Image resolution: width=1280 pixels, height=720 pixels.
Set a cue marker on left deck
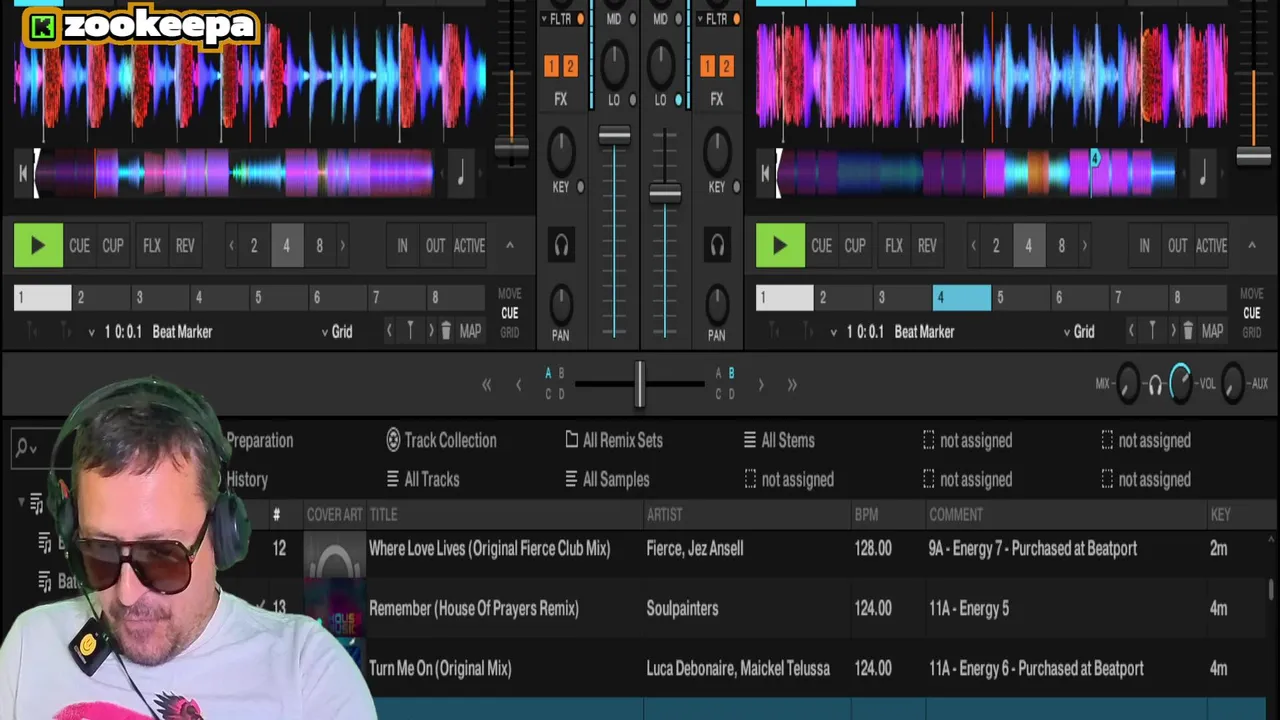pyautogui.click(x=410, y=331)
